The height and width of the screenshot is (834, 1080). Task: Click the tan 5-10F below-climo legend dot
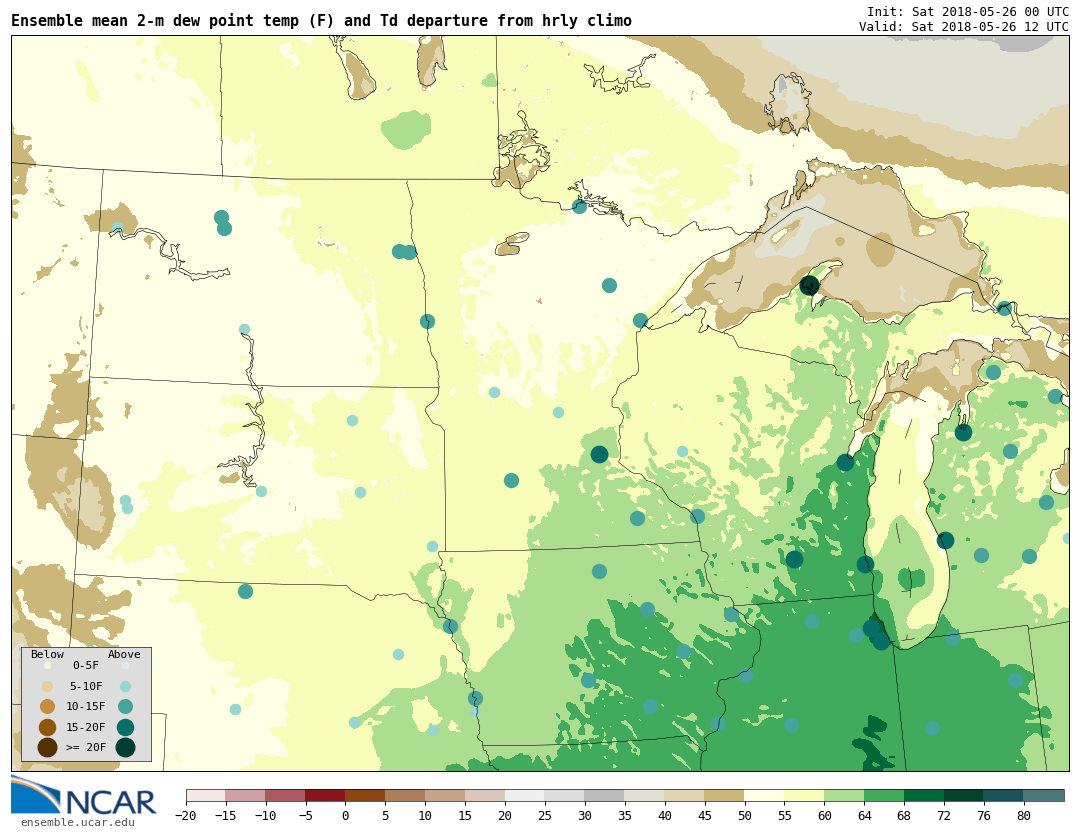(x=47, y=686)
